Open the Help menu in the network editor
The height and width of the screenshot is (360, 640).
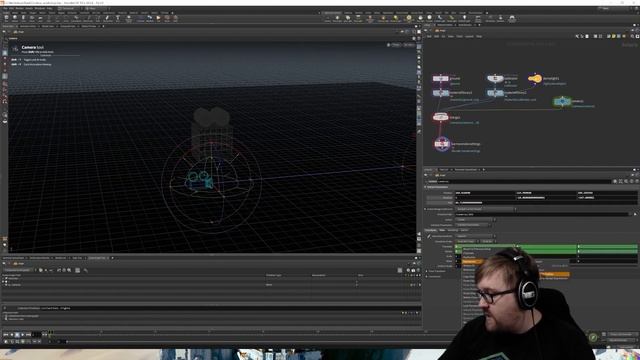click(479, 36)
